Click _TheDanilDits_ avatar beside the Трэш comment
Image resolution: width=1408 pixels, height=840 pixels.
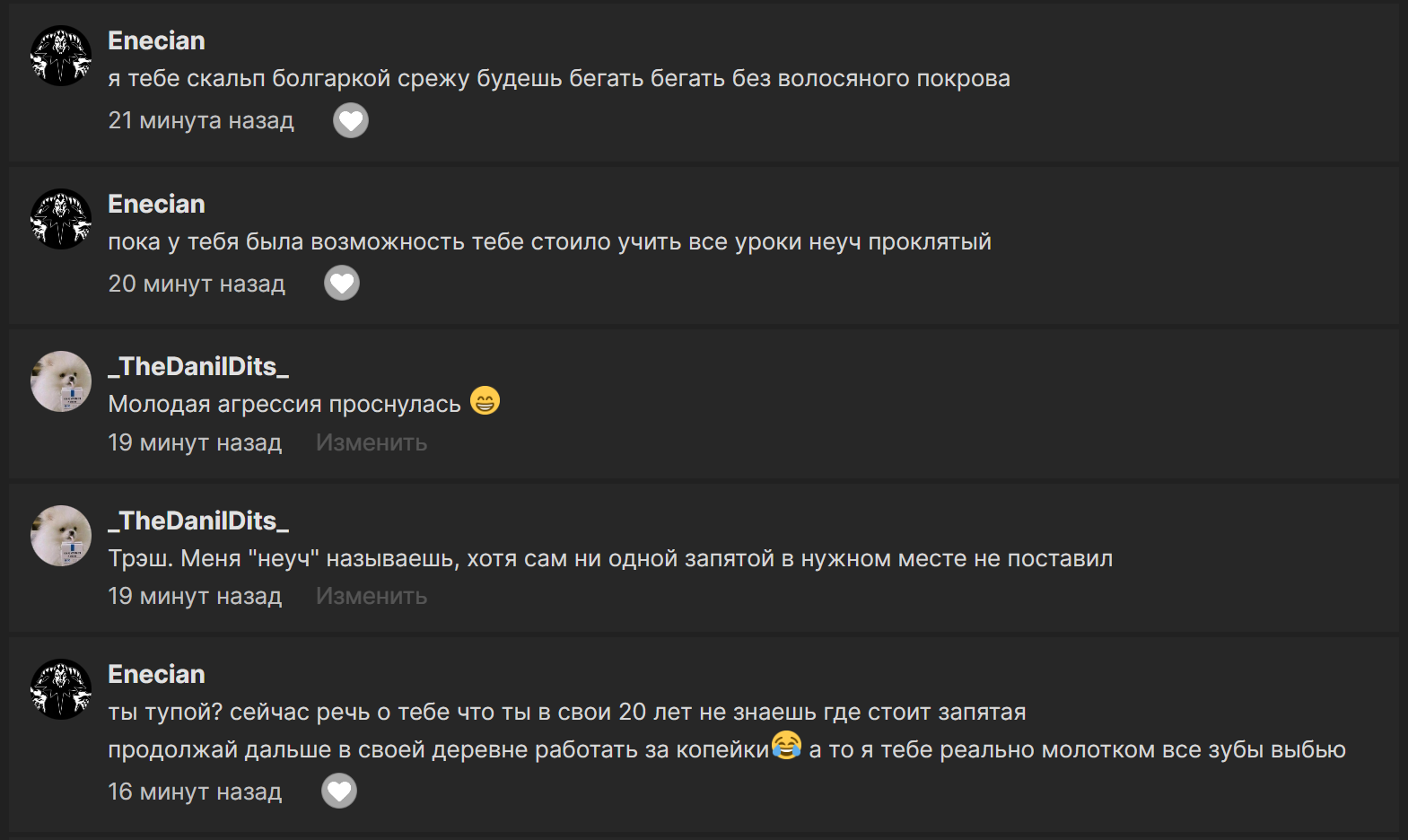[x=60, y=536]
